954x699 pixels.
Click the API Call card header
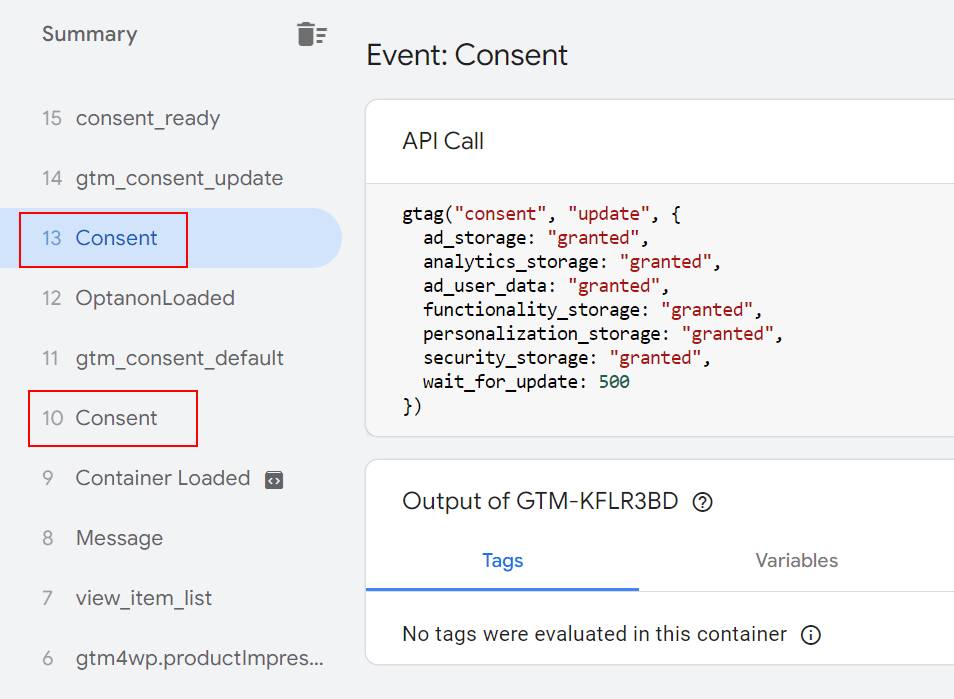point(443,141)
